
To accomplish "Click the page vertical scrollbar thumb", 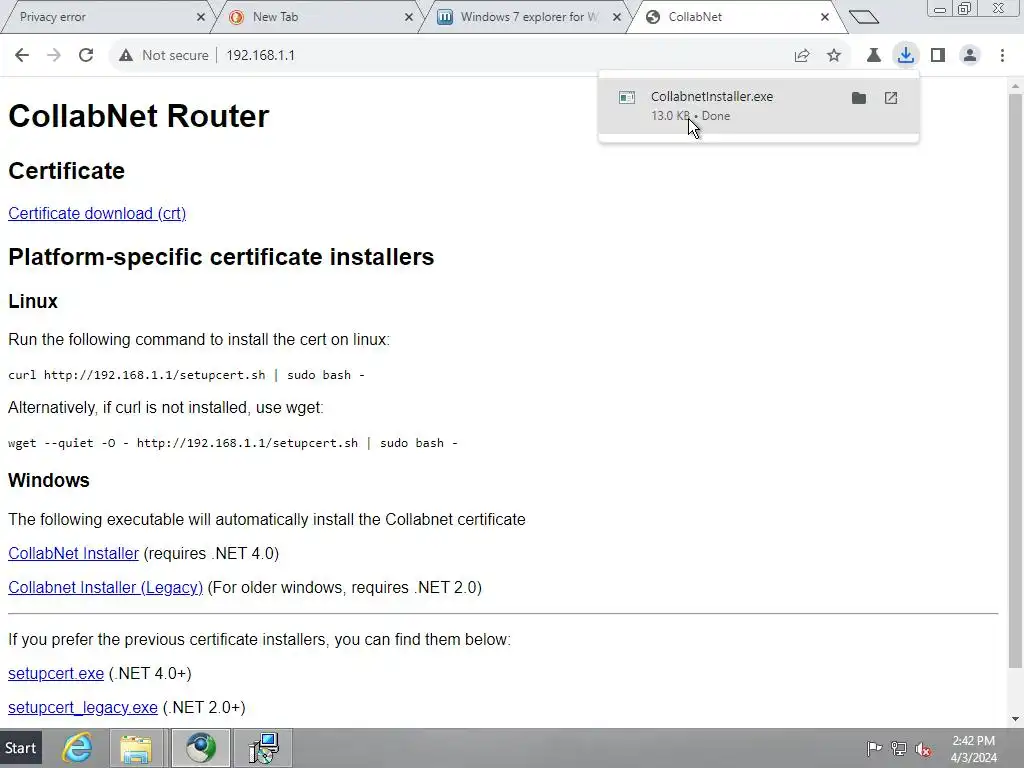I will click(x=1015, y=381).
